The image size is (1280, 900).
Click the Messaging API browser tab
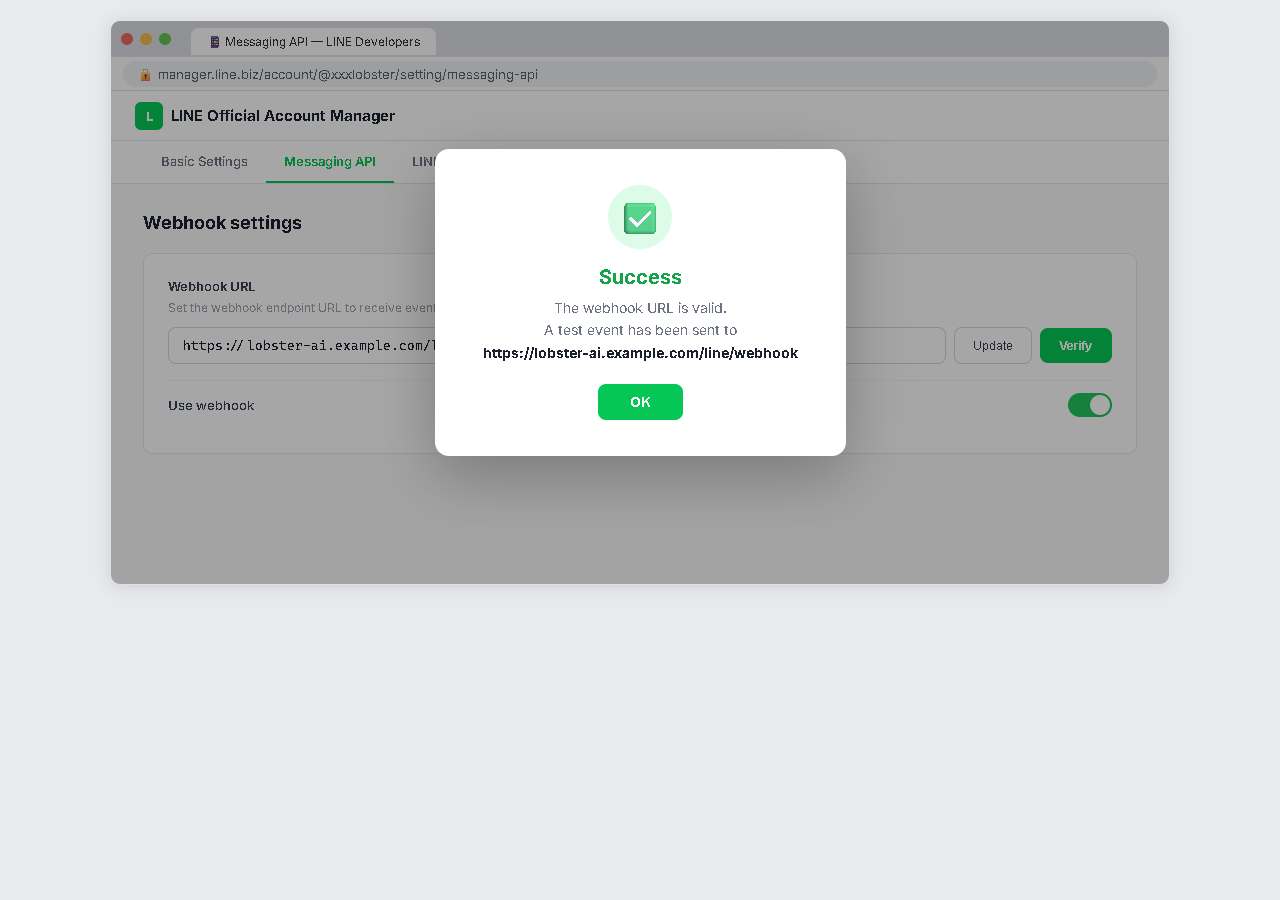[312, 41]
